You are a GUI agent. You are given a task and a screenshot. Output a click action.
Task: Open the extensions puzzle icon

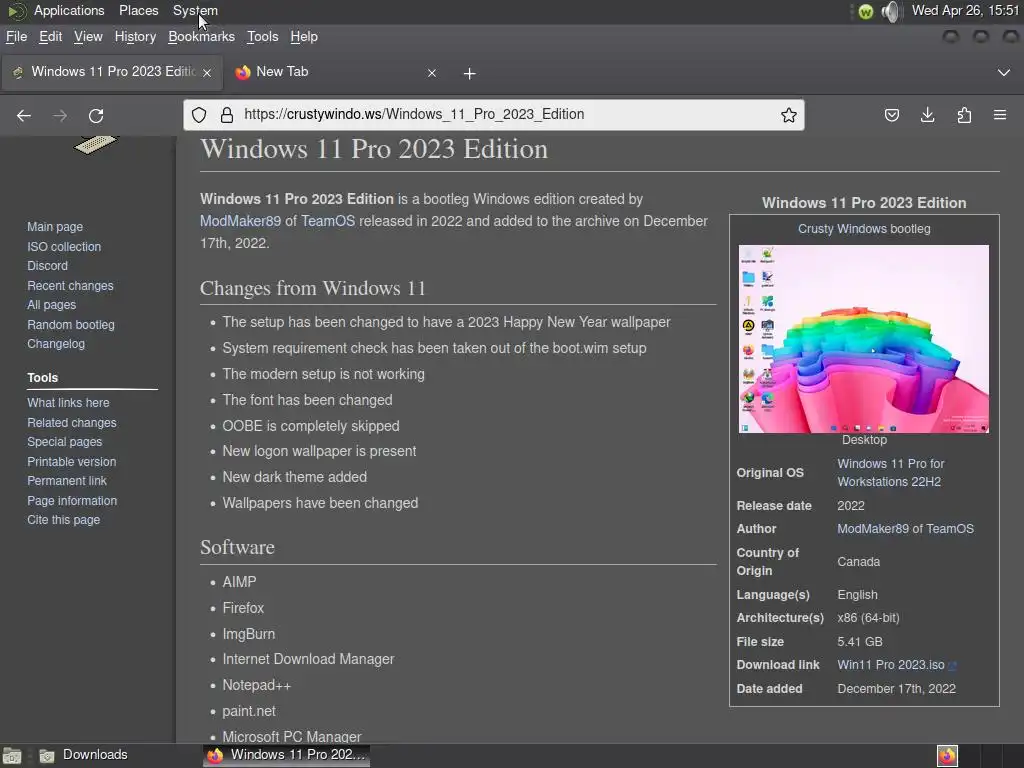point(964,116)
